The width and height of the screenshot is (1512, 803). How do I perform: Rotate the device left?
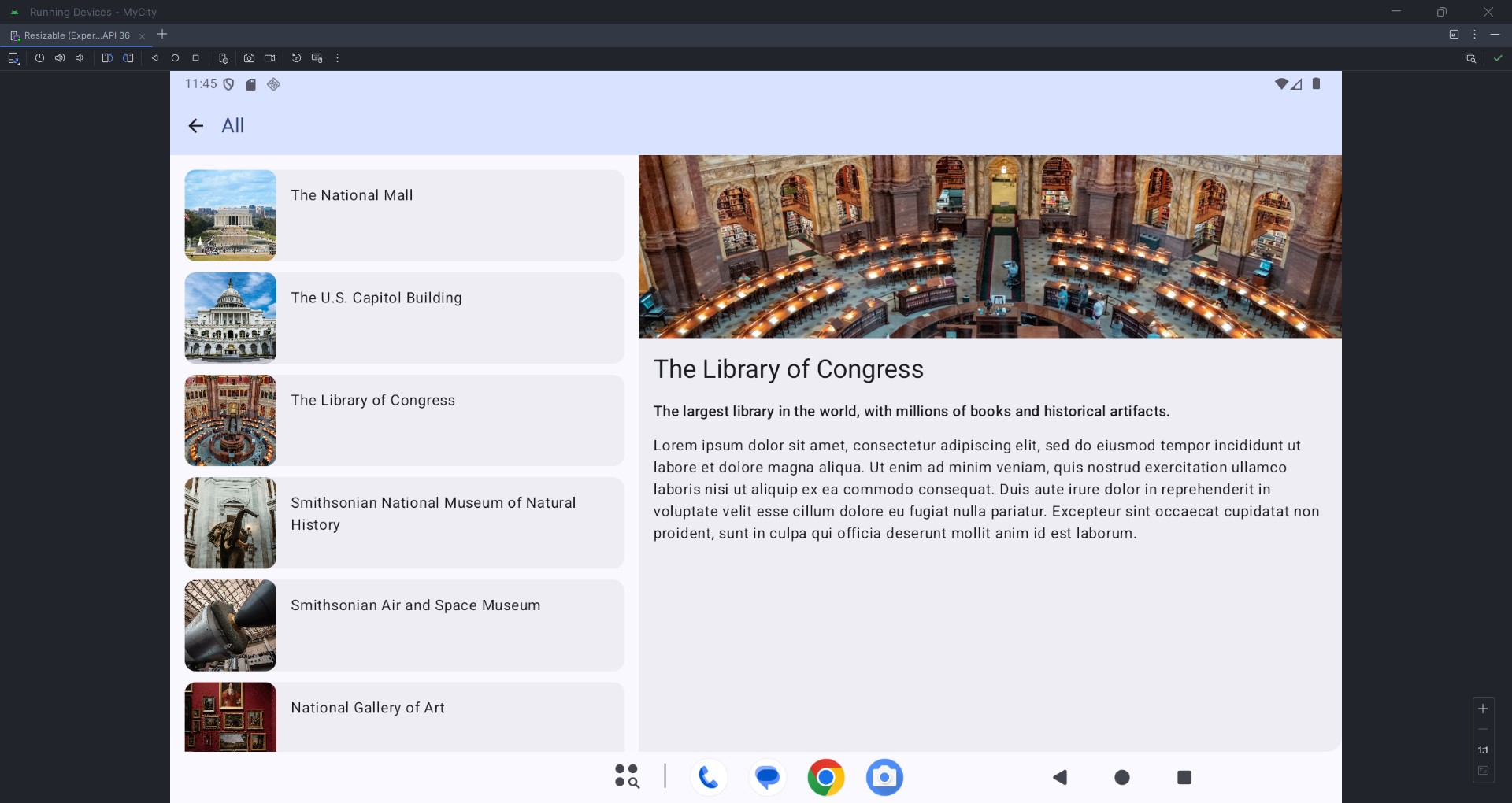(x=107, y=58)
